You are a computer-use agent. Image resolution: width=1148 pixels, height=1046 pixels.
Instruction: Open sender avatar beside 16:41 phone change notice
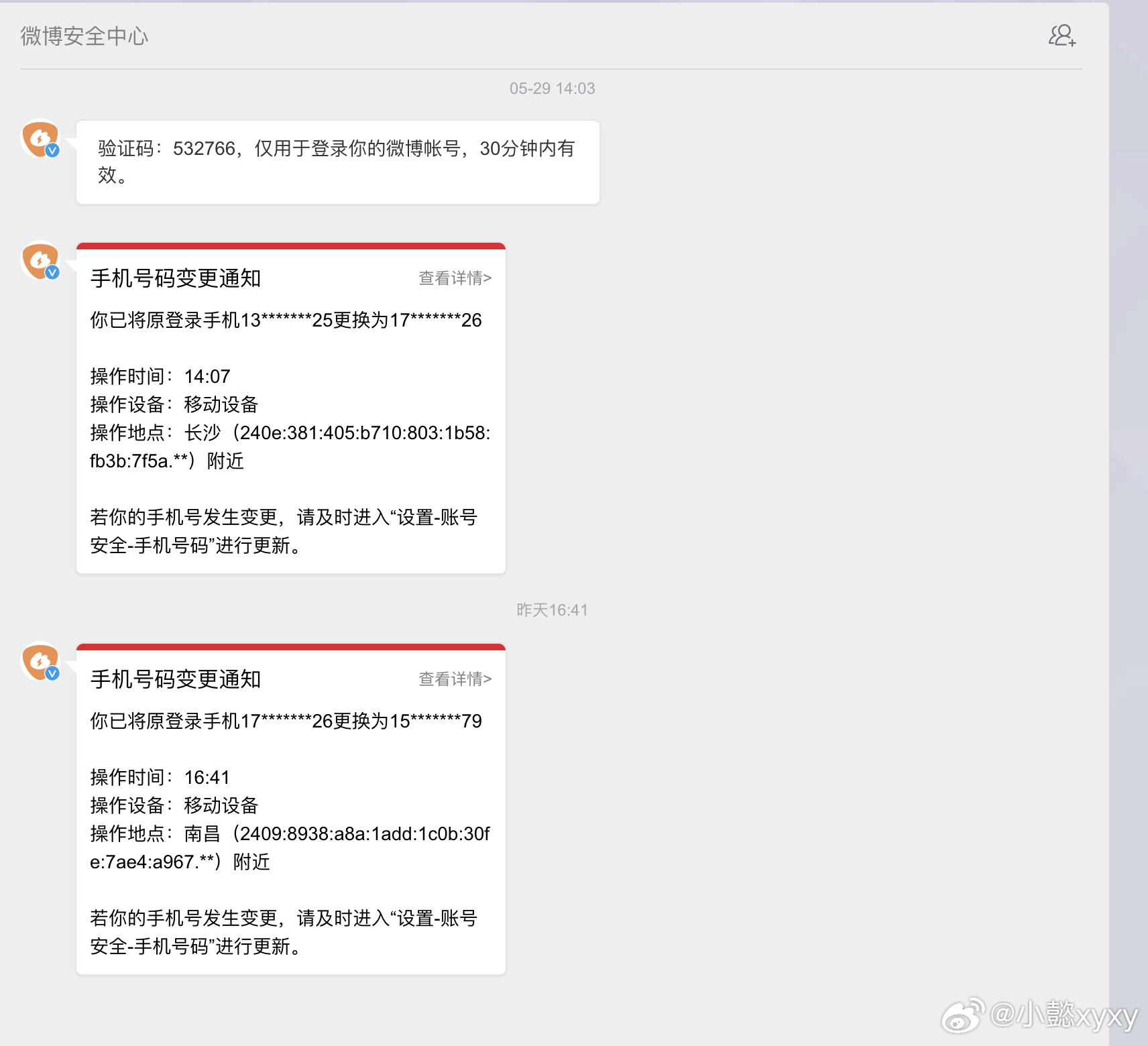click(x=41, y=662)
